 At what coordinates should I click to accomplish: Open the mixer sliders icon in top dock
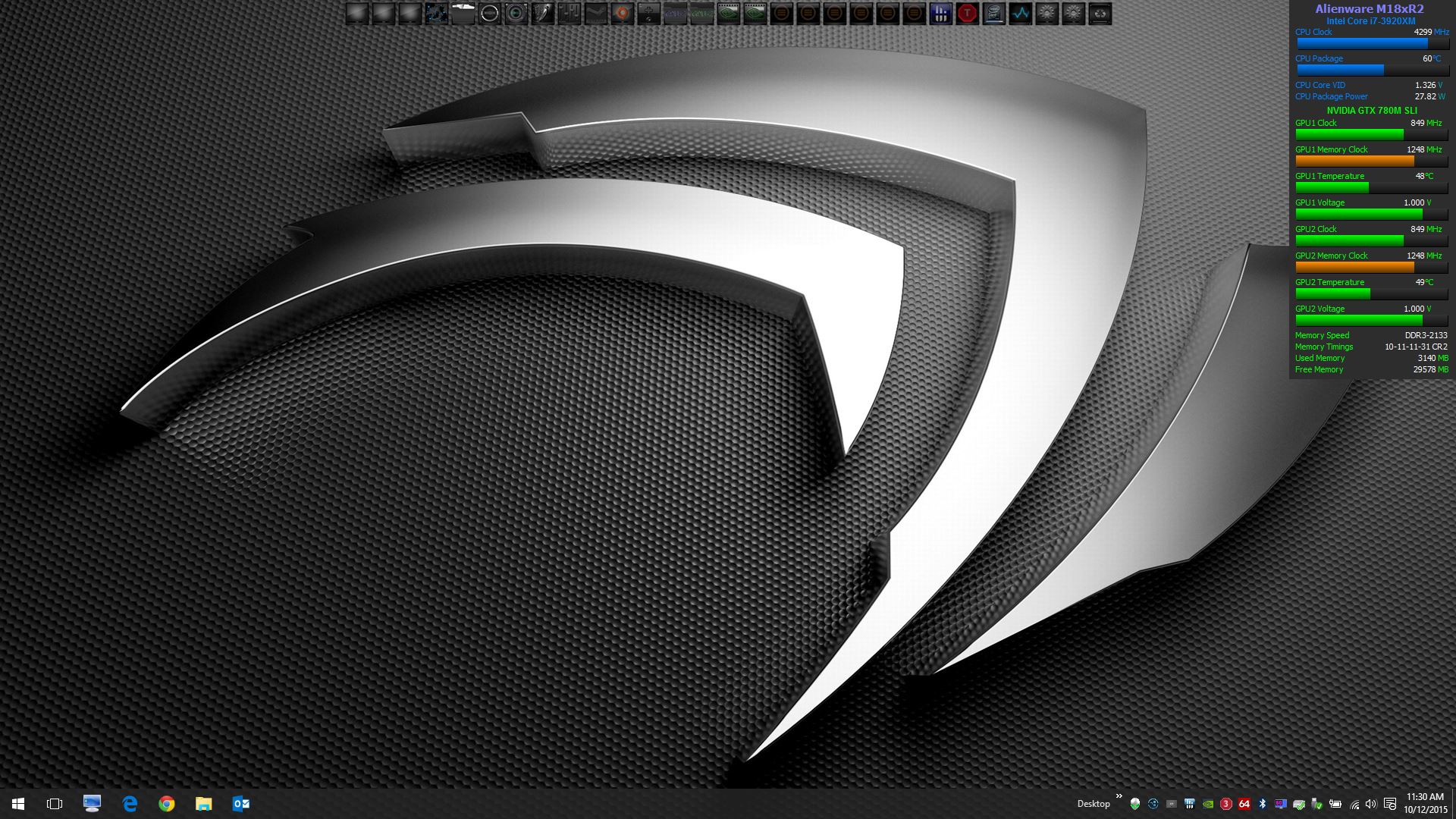coord(569,13)
